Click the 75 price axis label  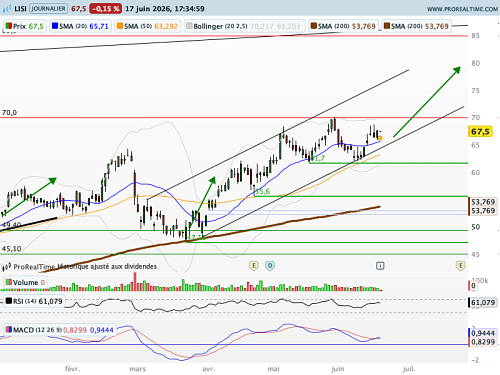click(x=476, y=91)
